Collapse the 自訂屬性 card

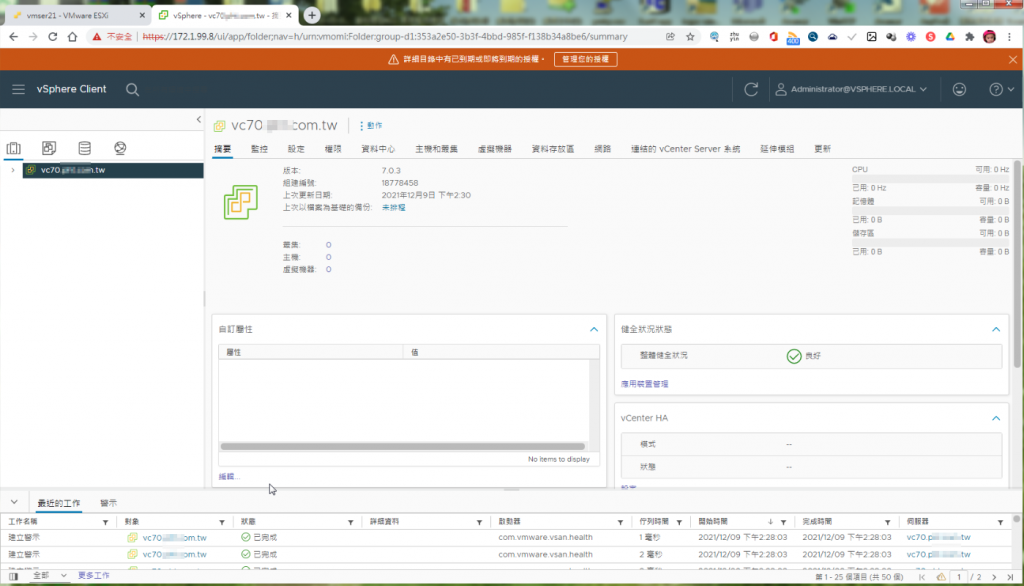tap(594, 329)
